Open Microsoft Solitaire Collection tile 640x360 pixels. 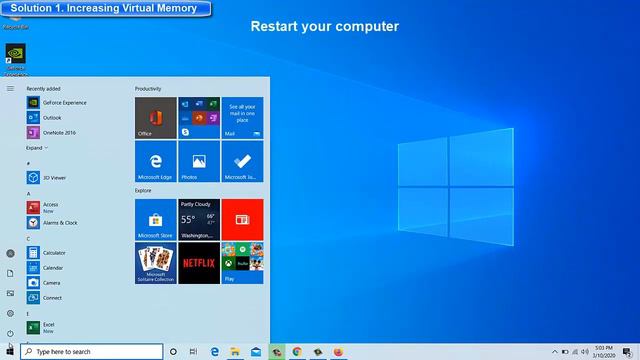point(156,263)
